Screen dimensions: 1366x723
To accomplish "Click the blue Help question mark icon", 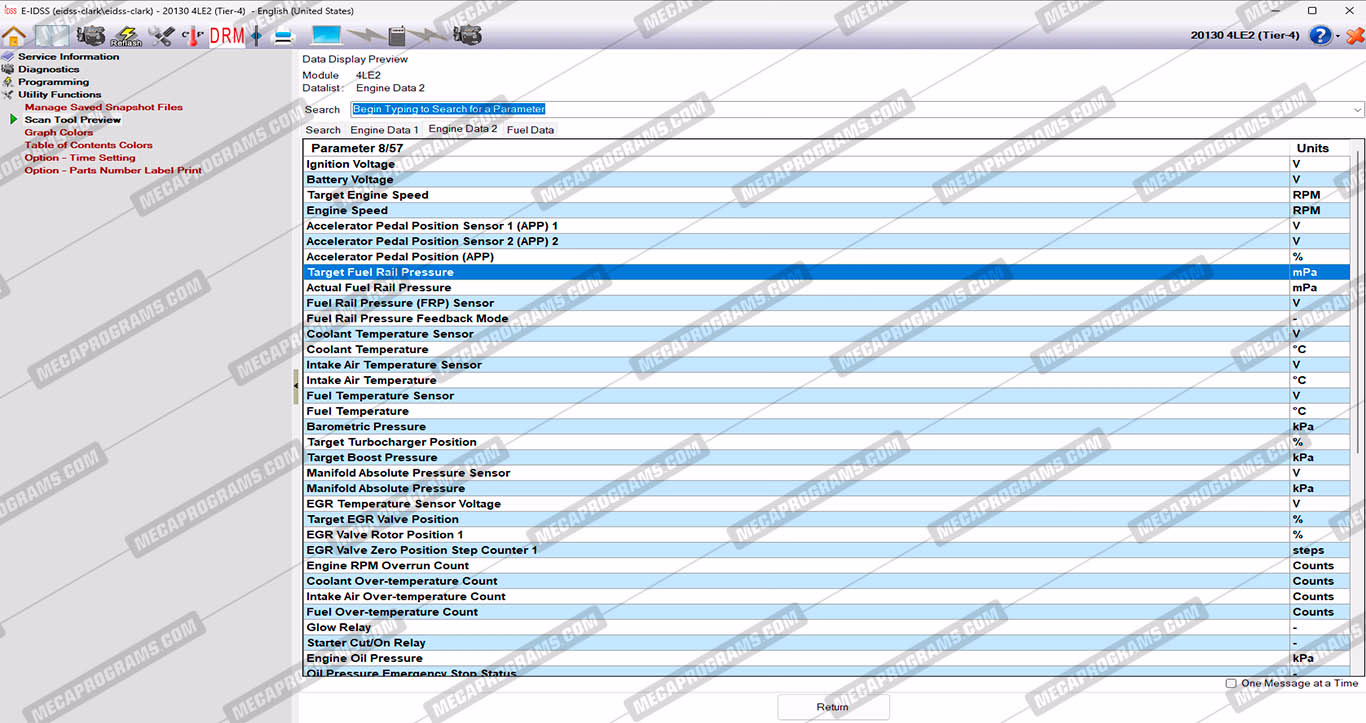I will click(1320, 36).
